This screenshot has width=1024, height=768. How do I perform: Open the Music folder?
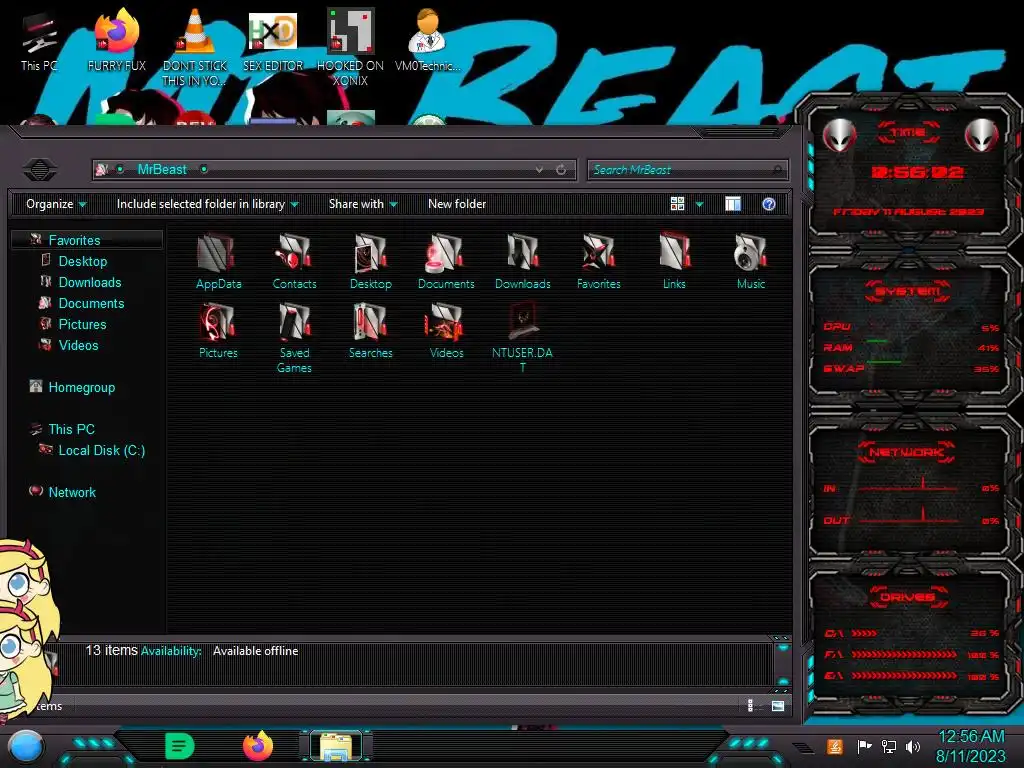tap(750, 261)
